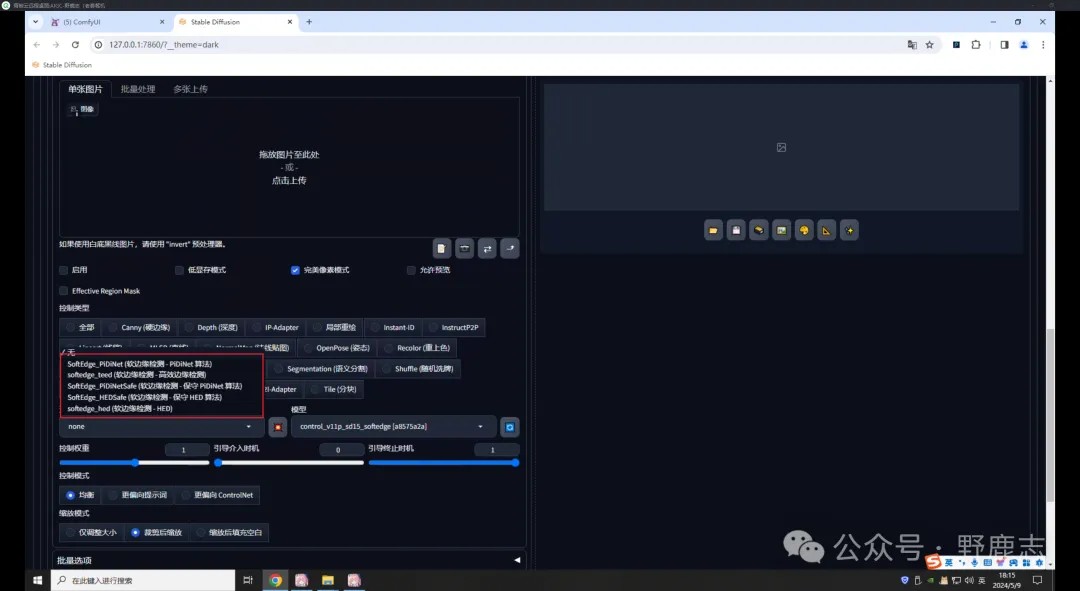The height and width of the screenshot is (591, 1080).
Task: Choose softedge_teed preprocessor option
Action: [x=136, y=375]
